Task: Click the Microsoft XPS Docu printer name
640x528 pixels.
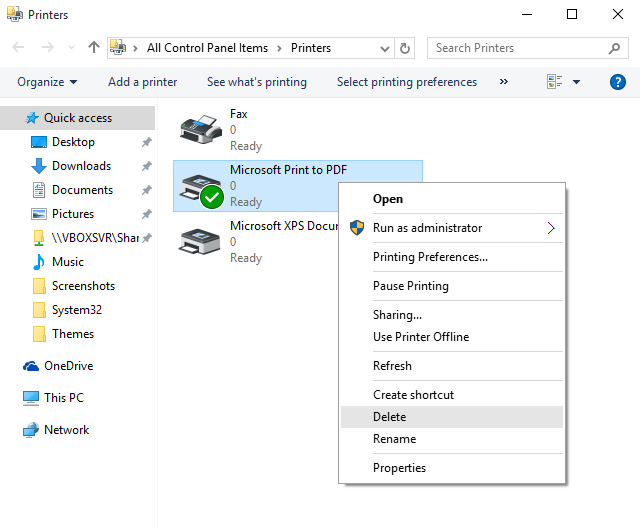Action: (284, 226)
